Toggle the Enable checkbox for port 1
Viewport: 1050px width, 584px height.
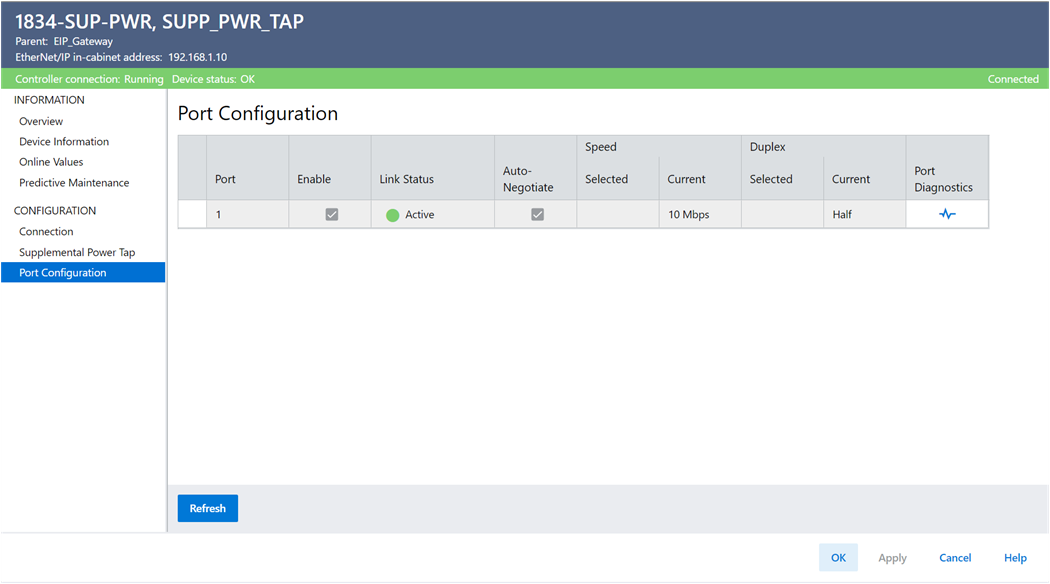(331, 214)
